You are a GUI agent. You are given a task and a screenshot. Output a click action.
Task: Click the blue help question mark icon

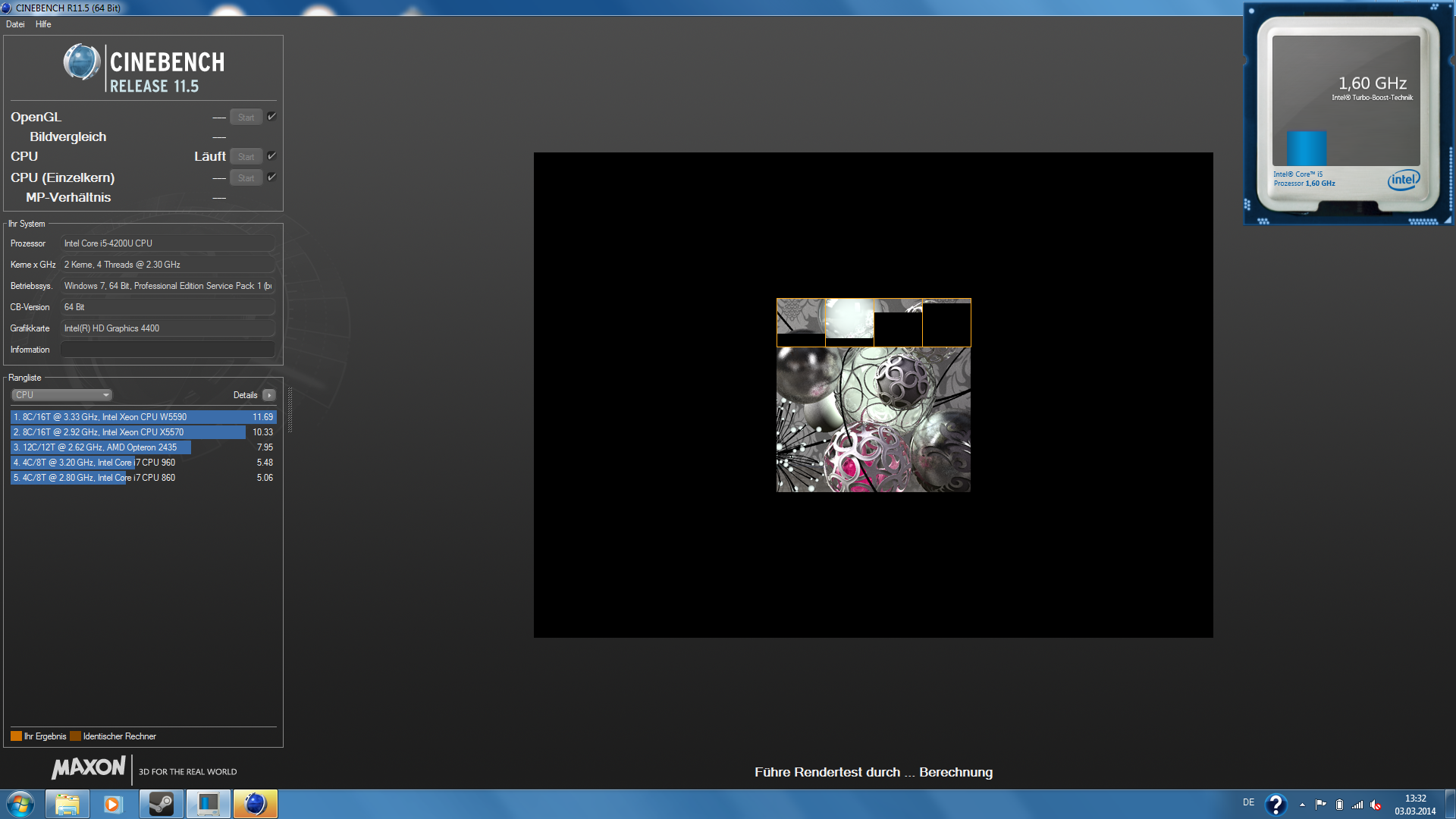[1276, 804]
